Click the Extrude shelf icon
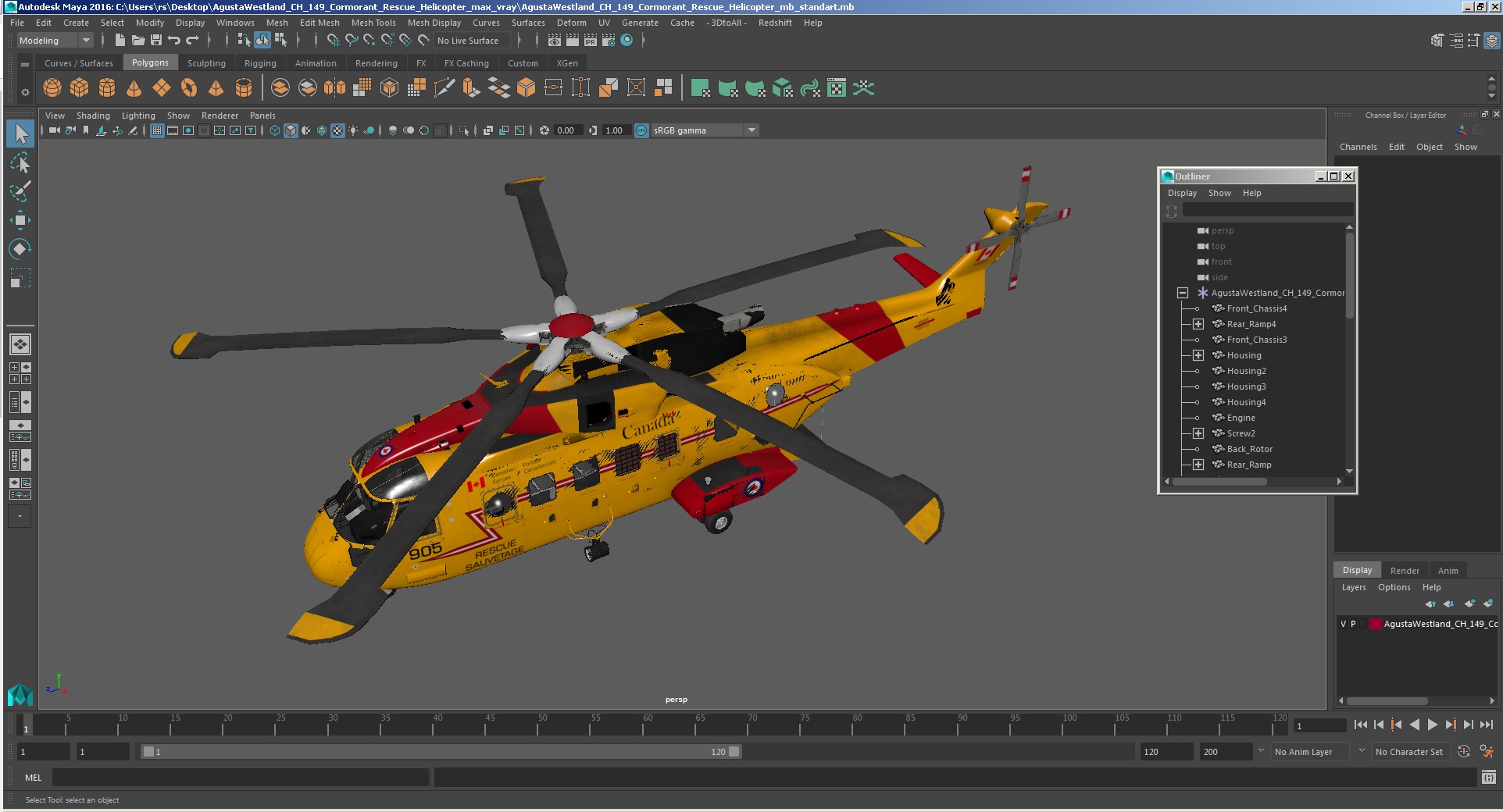This screenshot has height=812, width=1503. pos(472,88)
